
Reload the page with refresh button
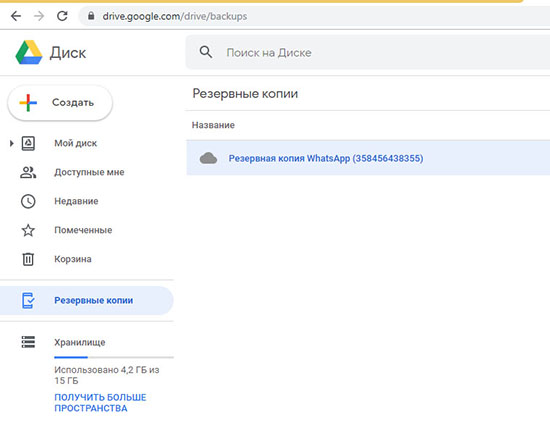62,16
